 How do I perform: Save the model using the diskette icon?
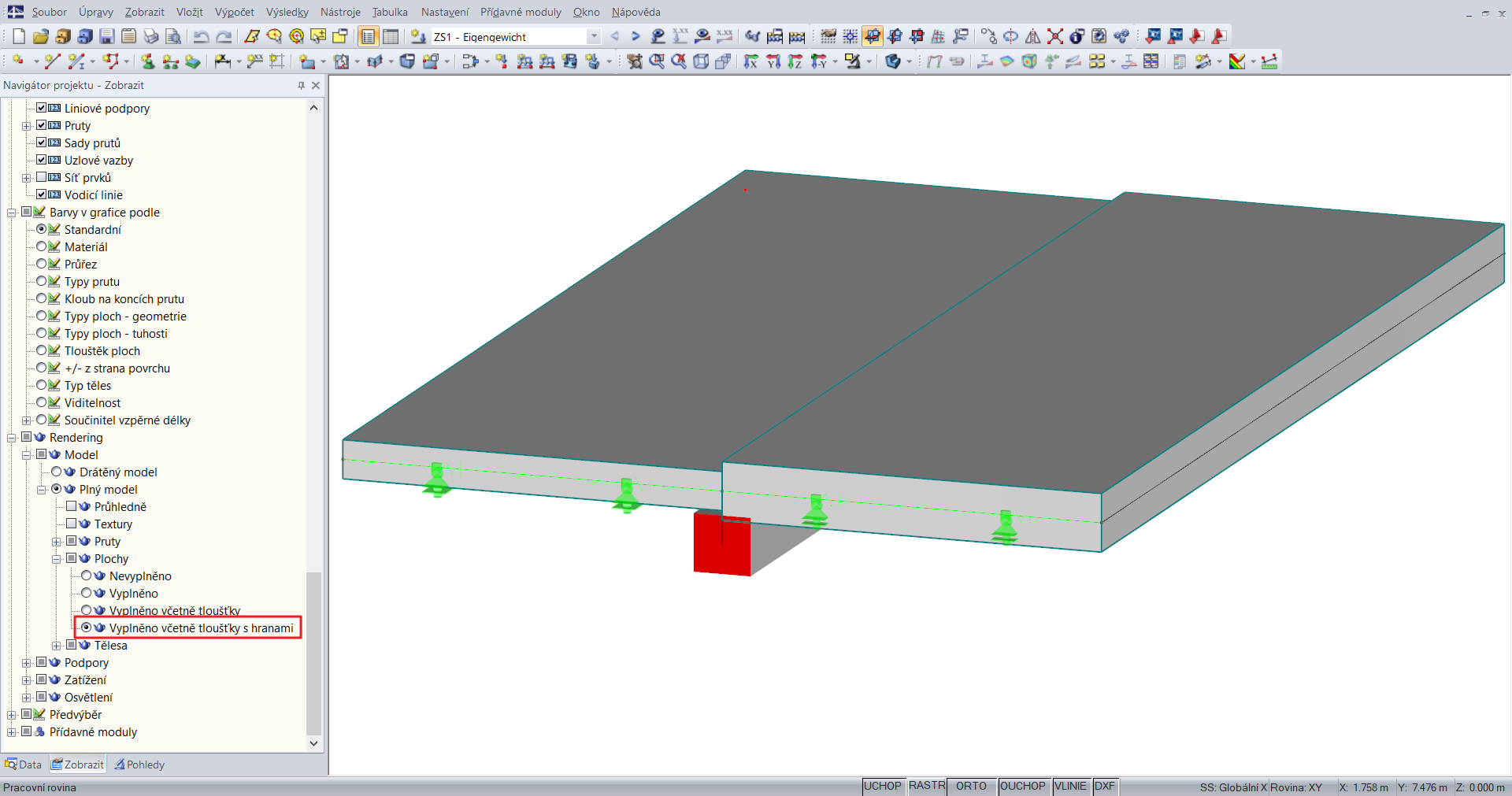click(x=106, y=36)
